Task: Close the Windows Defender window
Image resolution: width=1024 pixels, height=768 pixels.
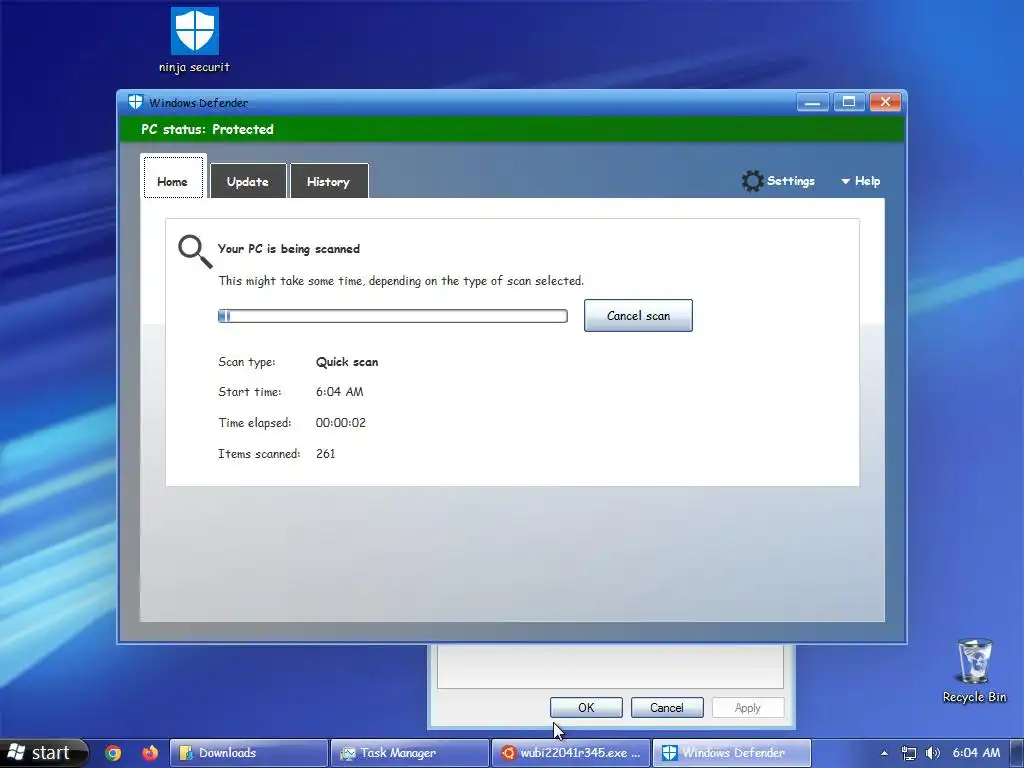Action: point(886,102)
